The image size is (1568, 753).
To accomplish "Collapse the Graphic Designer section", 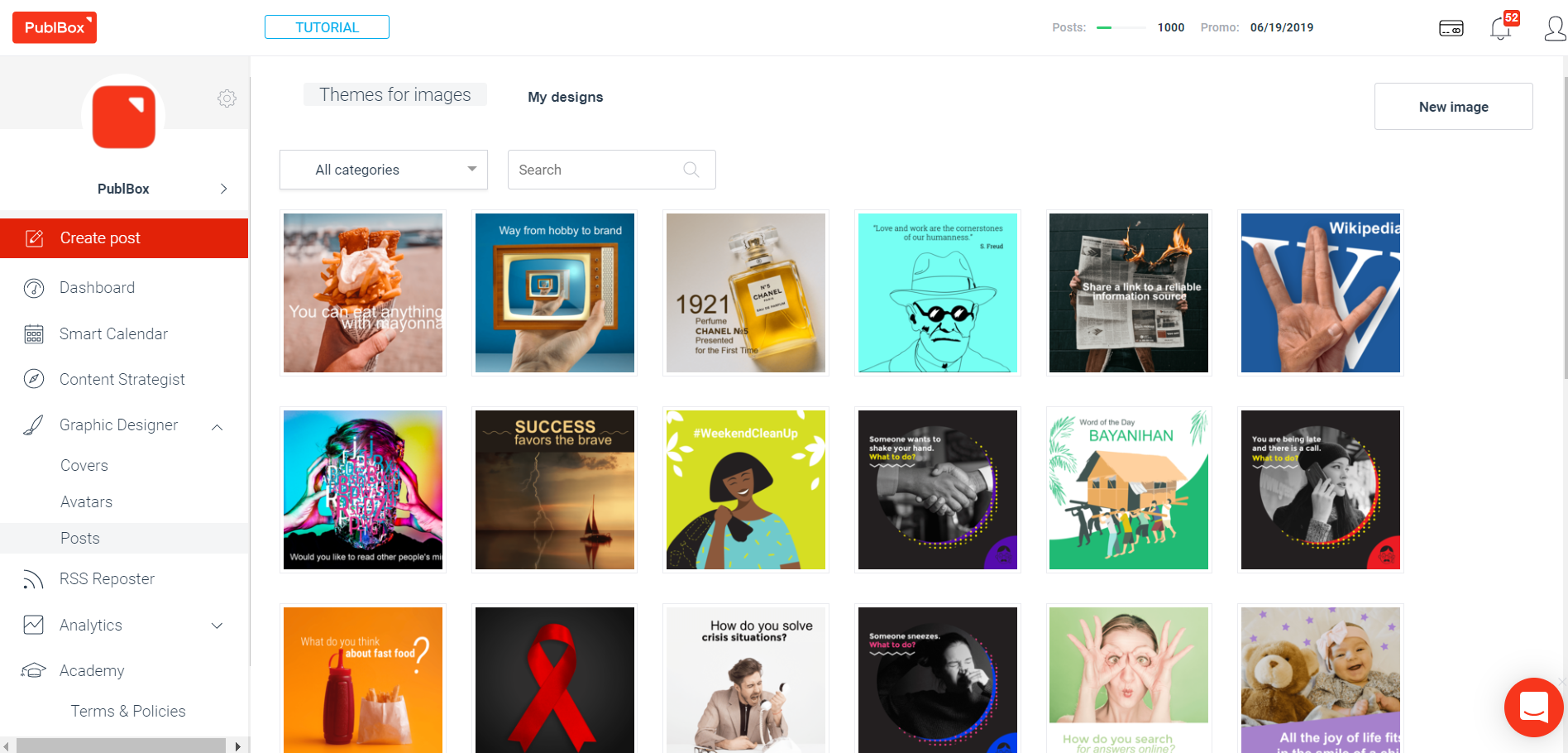I will [x=218, y=427].
